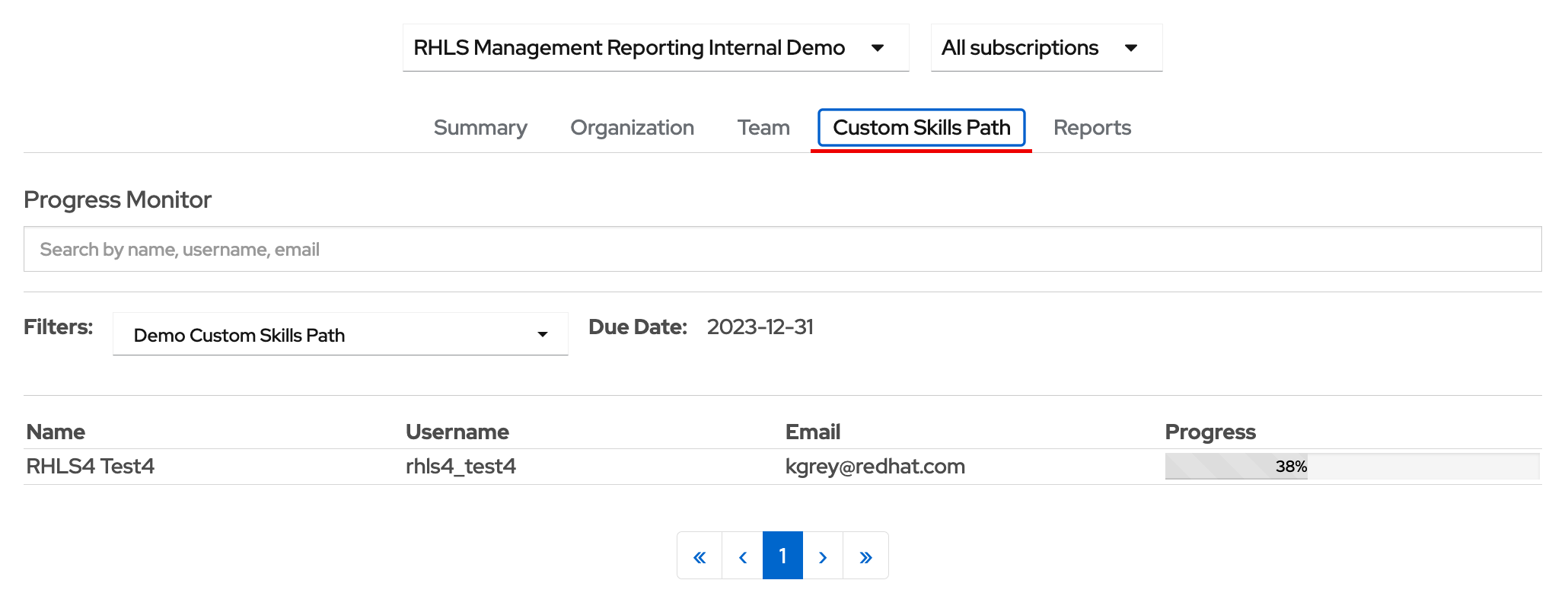The image size is (1568, 596).
Task: Go to the next page arrow
Action: [x=823, y=556]
